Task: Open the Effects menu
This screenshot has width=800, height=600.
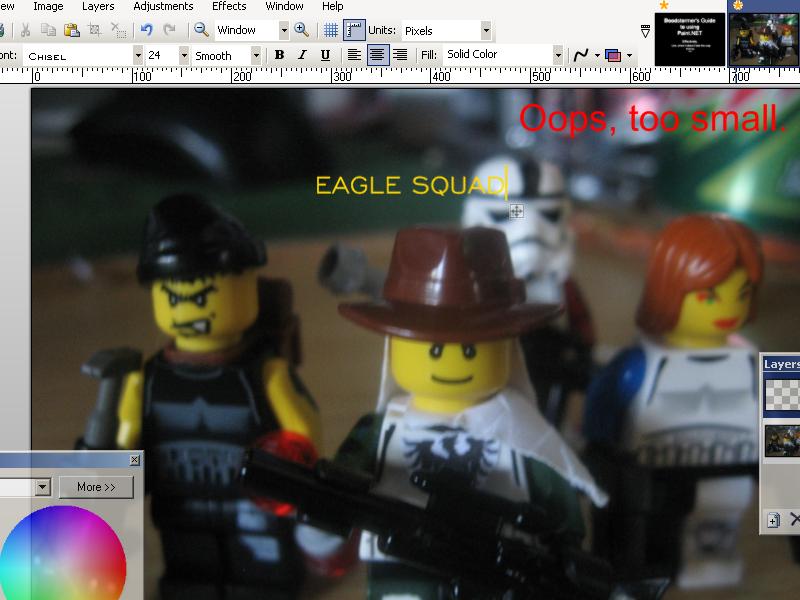Action: [229, 7]
